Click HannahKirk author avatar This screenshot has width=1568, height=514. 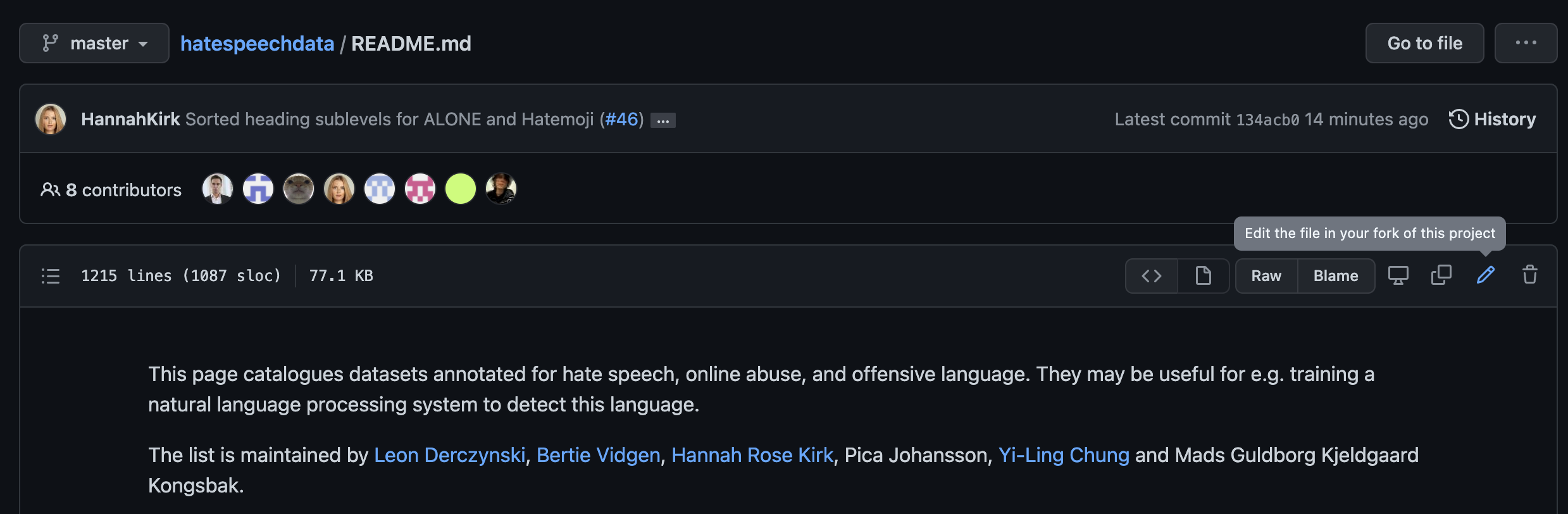tap(51, 119)
